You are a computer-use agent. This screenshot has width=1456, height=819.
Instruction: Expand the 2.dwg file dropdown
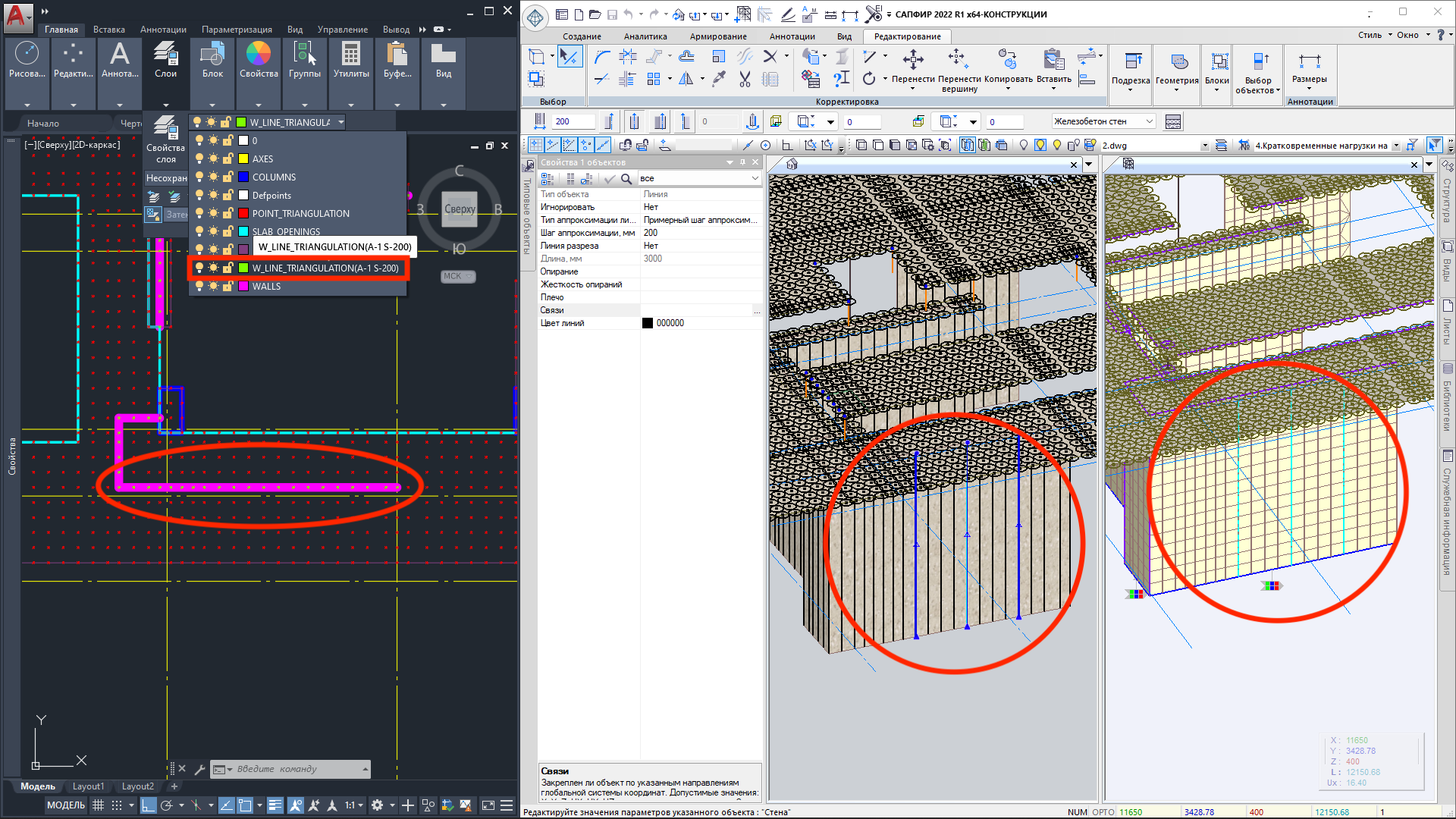1204,146
